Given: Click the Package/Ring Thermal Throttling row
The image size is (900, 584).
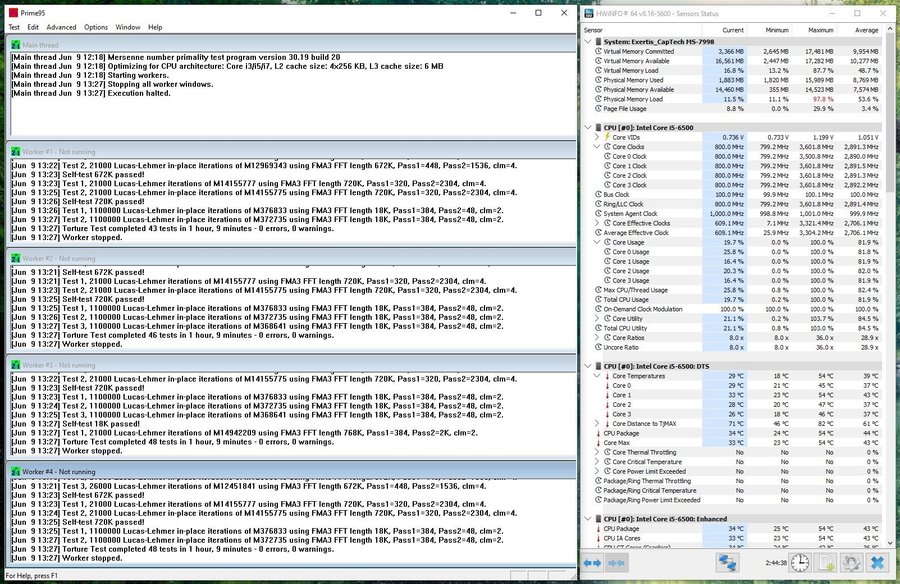Looking at the screenshot, I should tap(737, 481).
